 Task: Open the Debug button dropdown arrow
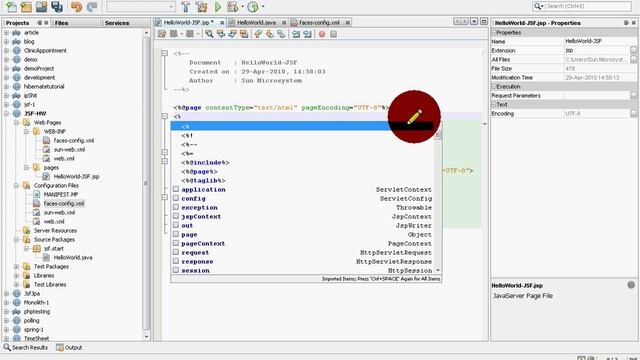click(x=242, y=7)
